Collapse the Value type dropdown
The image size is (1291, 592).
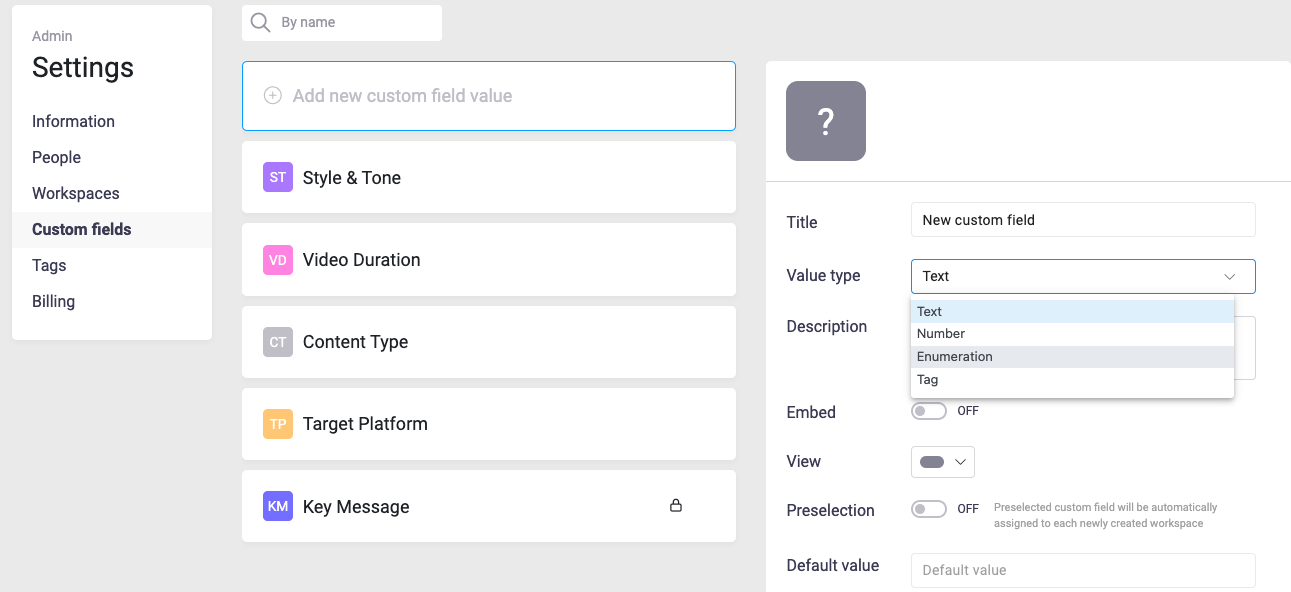[x=1229, y=276]
